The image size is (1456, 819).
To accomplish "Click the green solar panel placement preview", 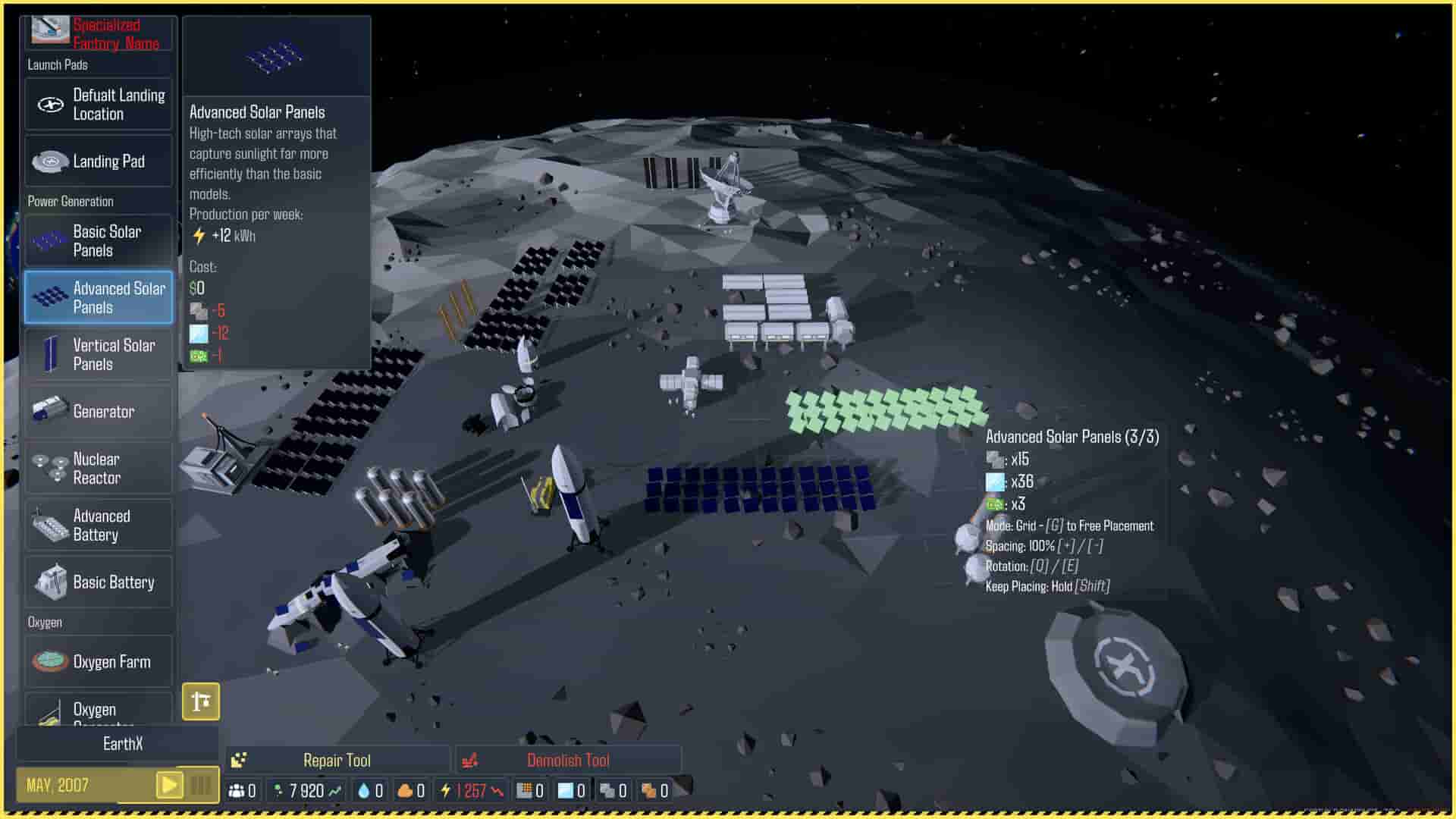I will pyautogui.click(x=886, y=409).
